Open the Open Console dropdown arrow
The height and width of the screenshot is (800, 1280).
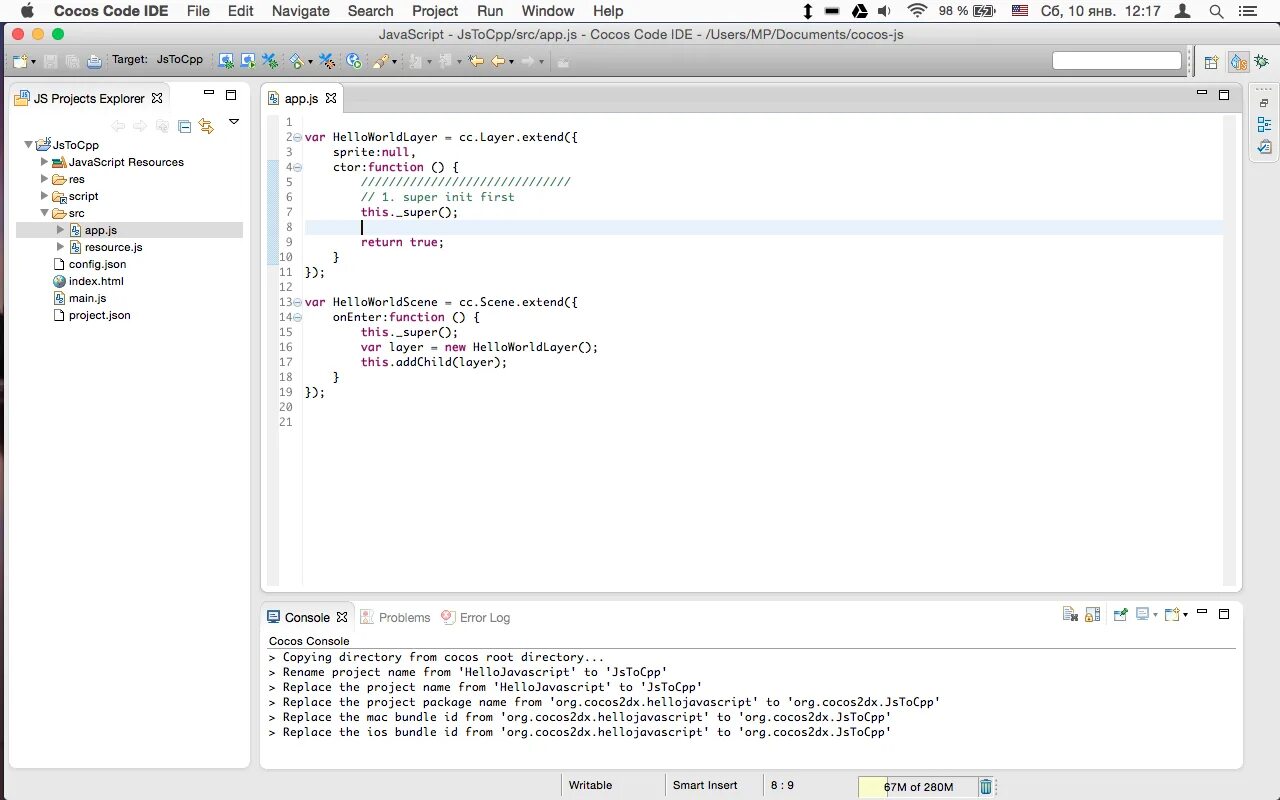coord(1185,615)
